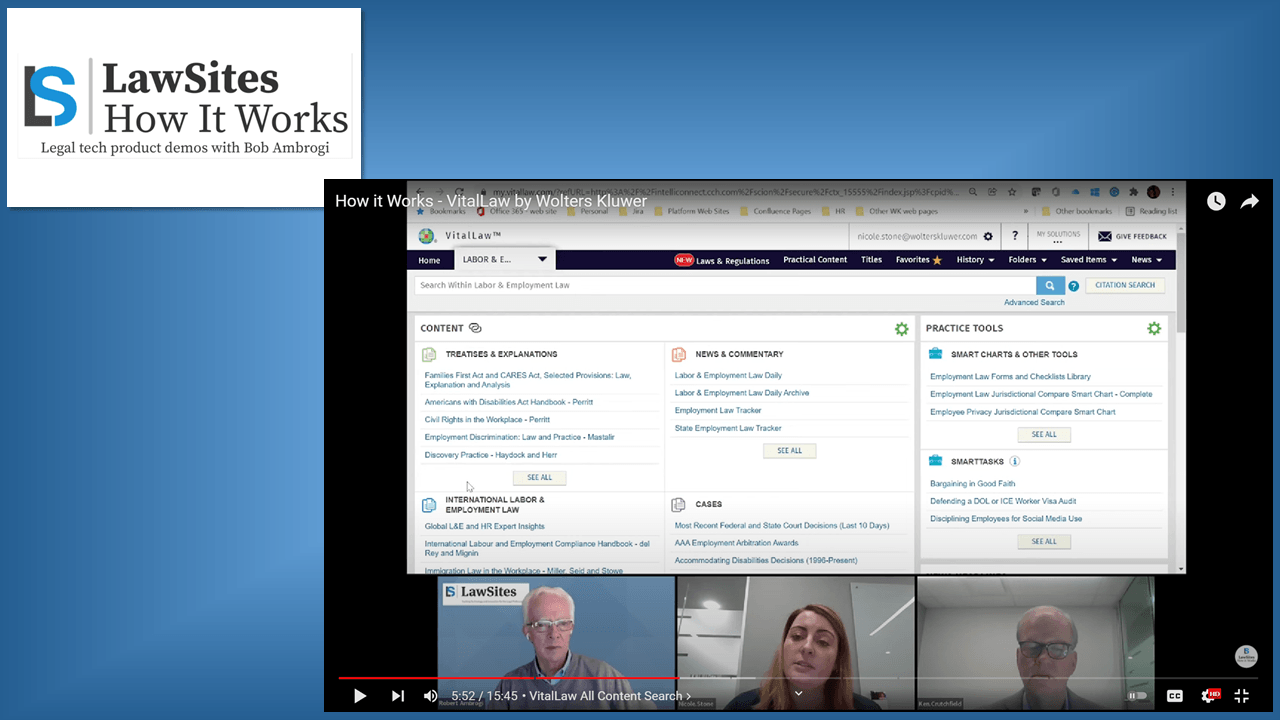Toggle the autoplay switch in player
Viewport: 1280px width, 720px height.
click(x=1138, y=696)
